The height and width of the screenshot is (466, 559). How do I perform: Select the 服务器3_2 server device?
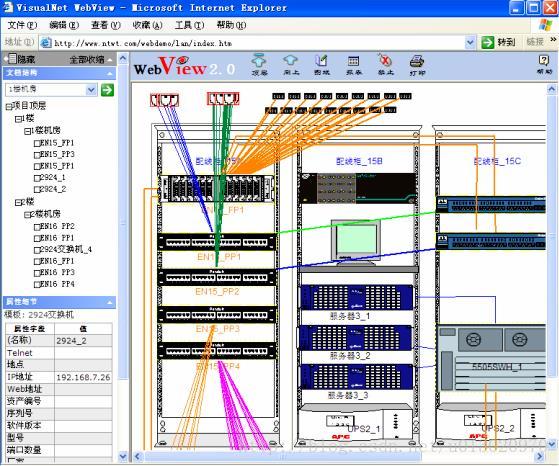[355, 338]
